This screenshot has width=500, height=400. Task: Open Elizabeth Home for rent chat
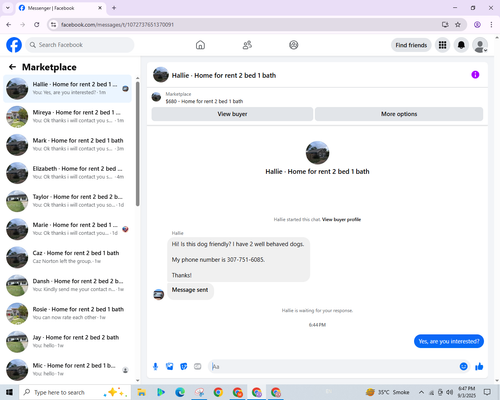[x=67, y=173]
